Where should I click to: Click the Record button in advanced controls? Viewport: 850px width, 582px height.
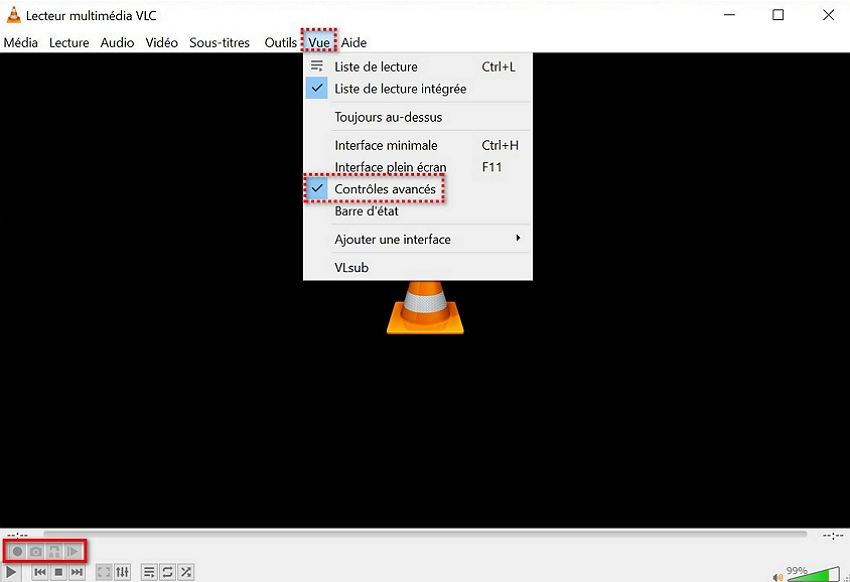coord(17,551)
